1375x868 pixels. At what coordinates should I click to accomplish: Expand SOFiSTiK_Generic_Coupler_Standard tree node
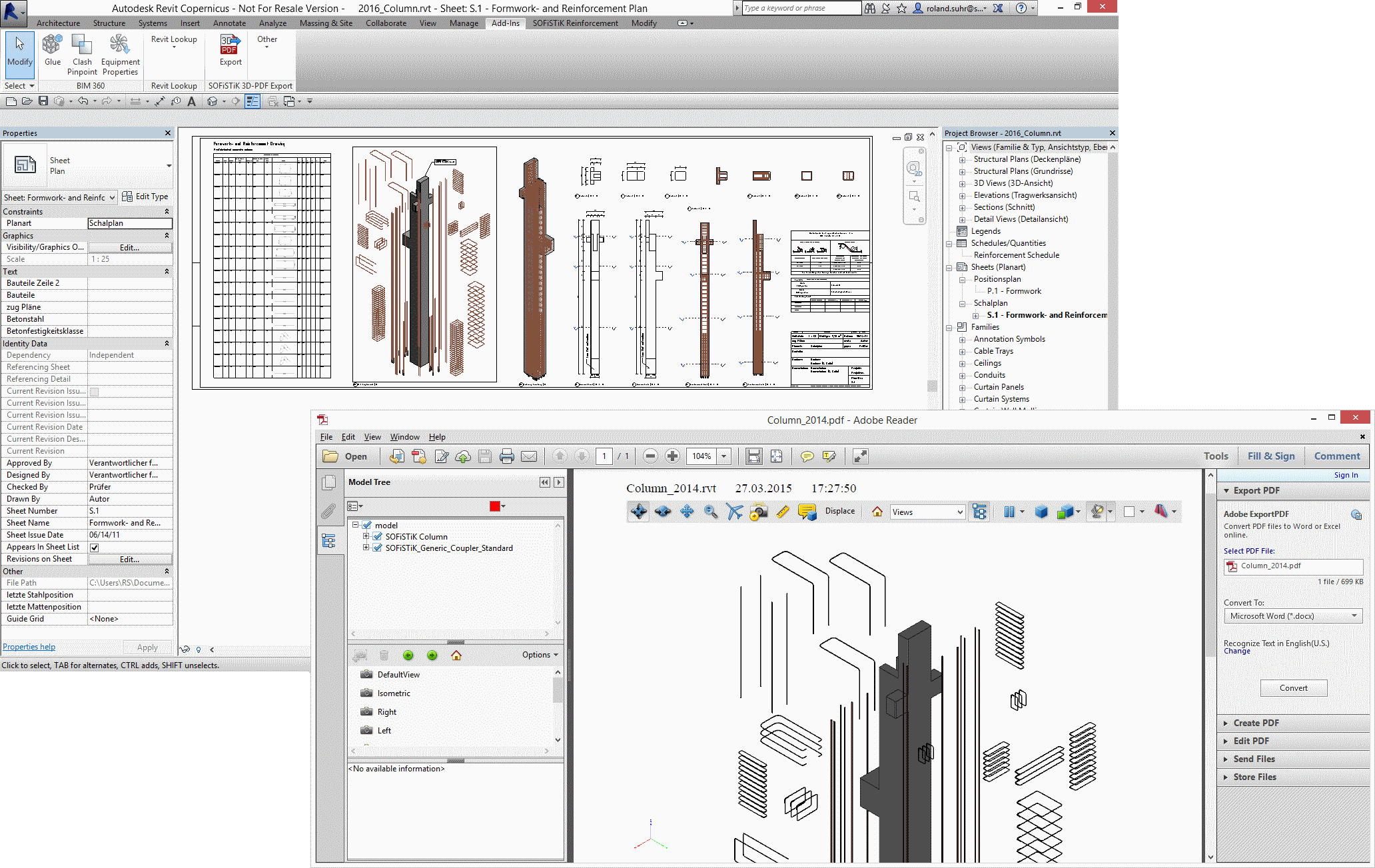click(x=366, y=548)
